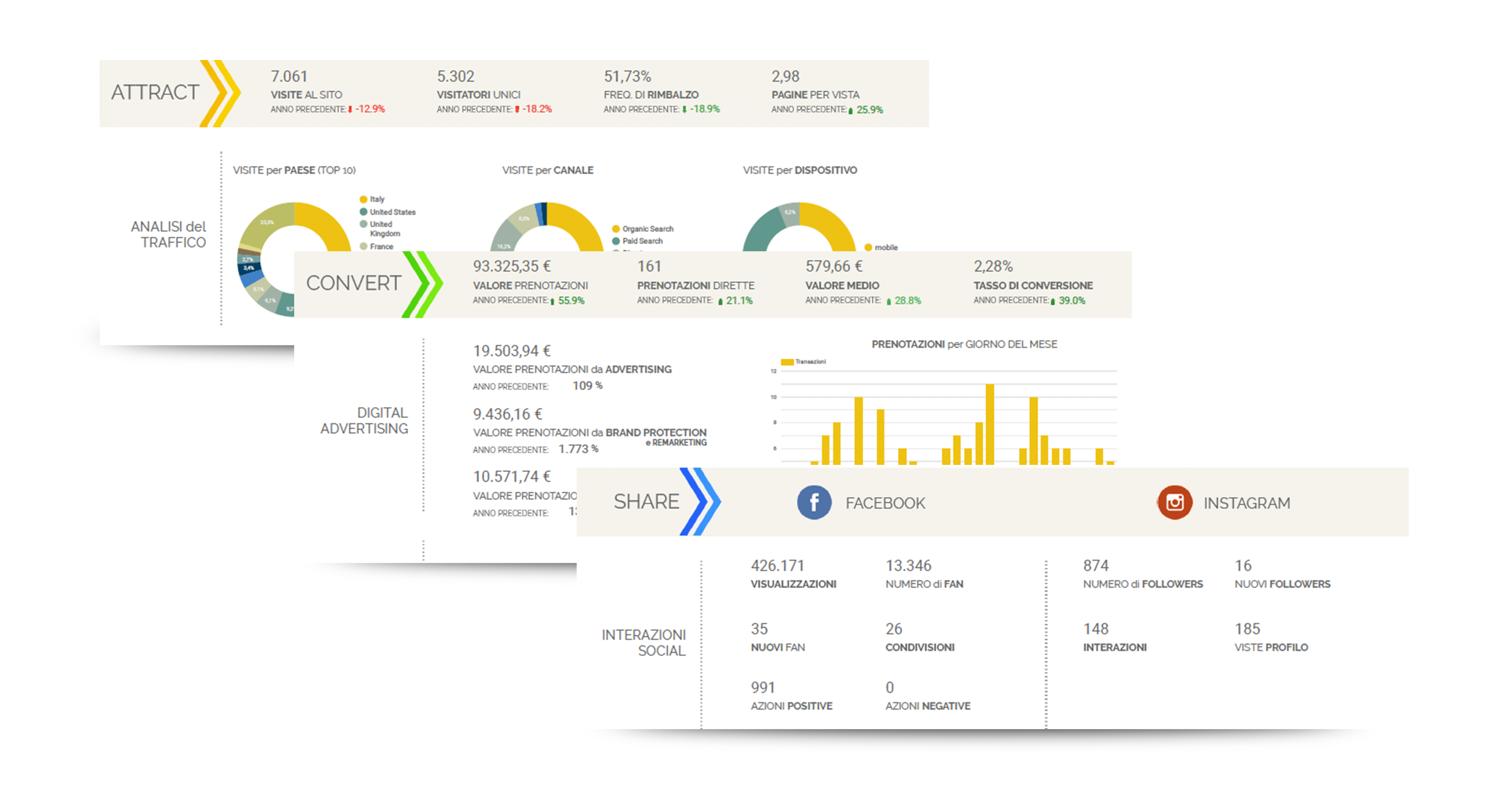Image resolution: width=1508 pixels, height=812 pixels.
Task: Click the VISITE per DISPOSITIVO donut chart
Action: click(799, 227)
